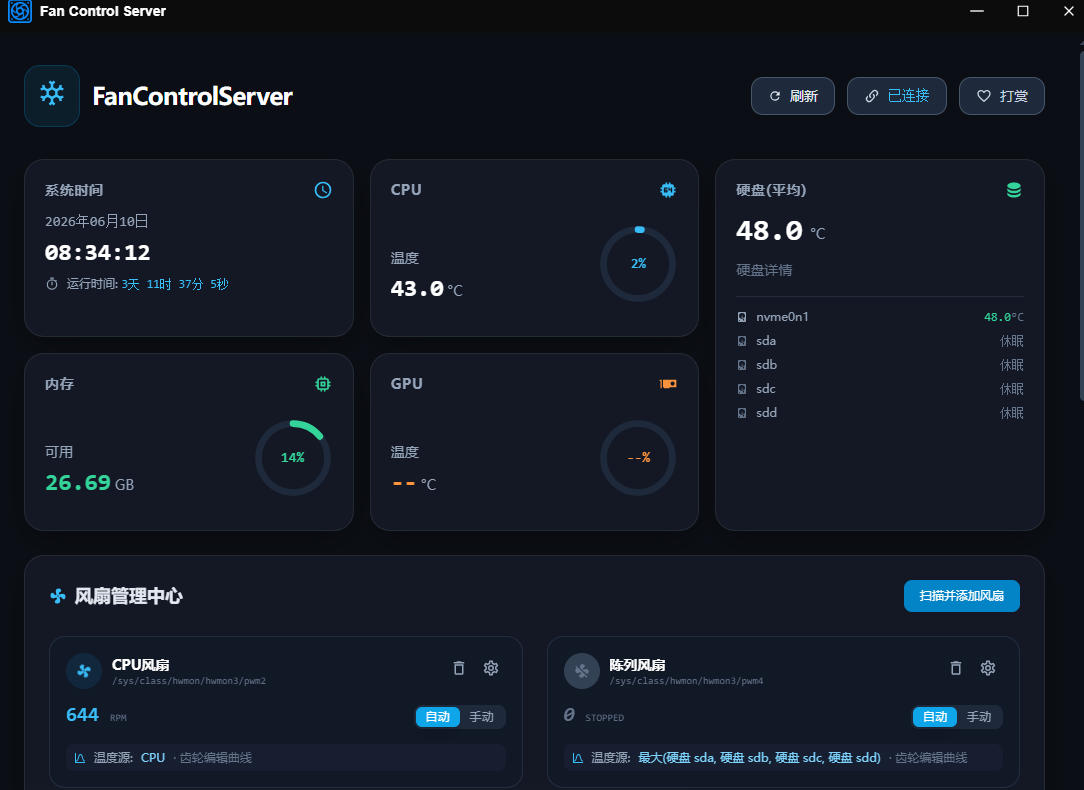This screenshot has width=1084, height=790.
Task: Click the 0 STOPPED status of 陈列风扇
Action: click(594, 715)
